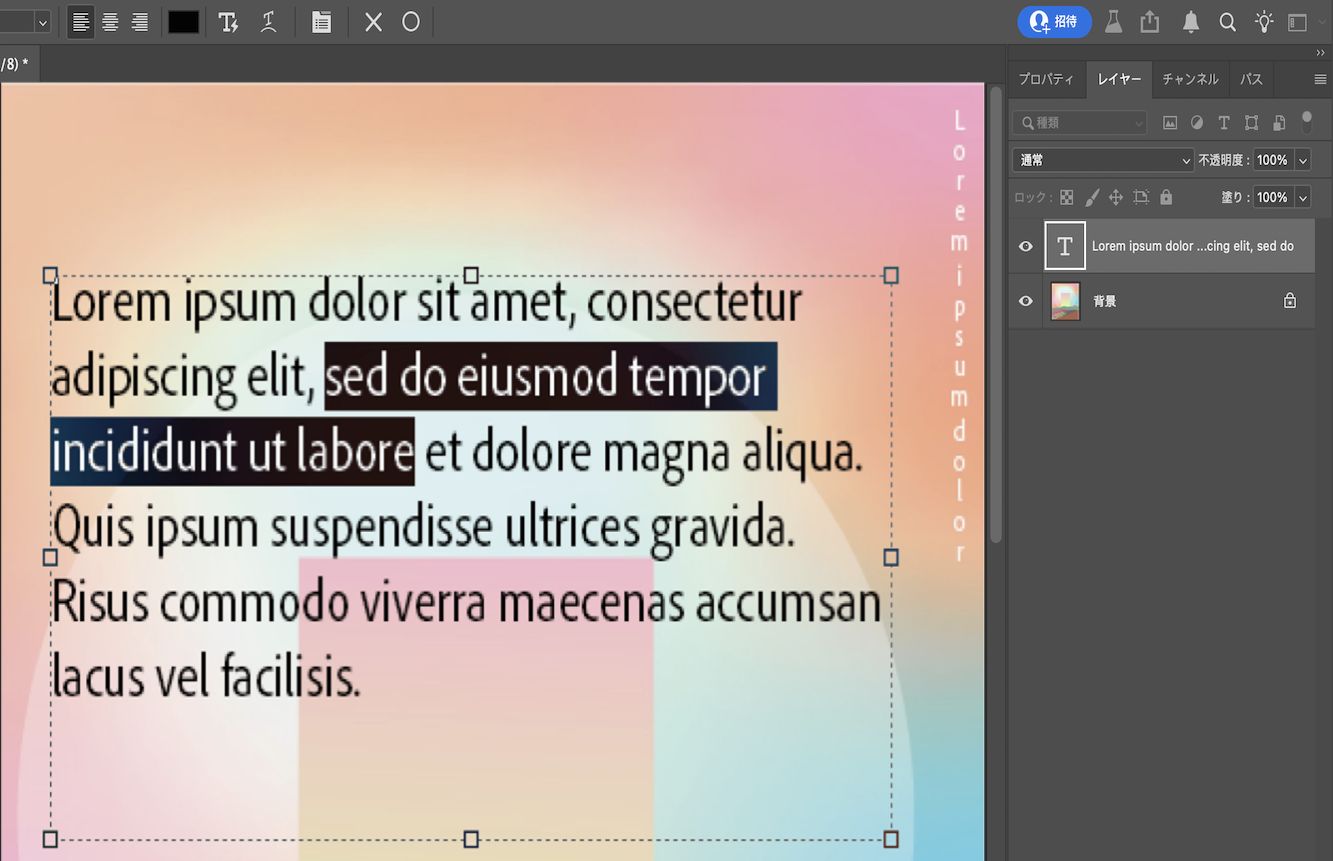Select right text alignment
Viewport: 1333px width, 861px height.
coord(140,21)
